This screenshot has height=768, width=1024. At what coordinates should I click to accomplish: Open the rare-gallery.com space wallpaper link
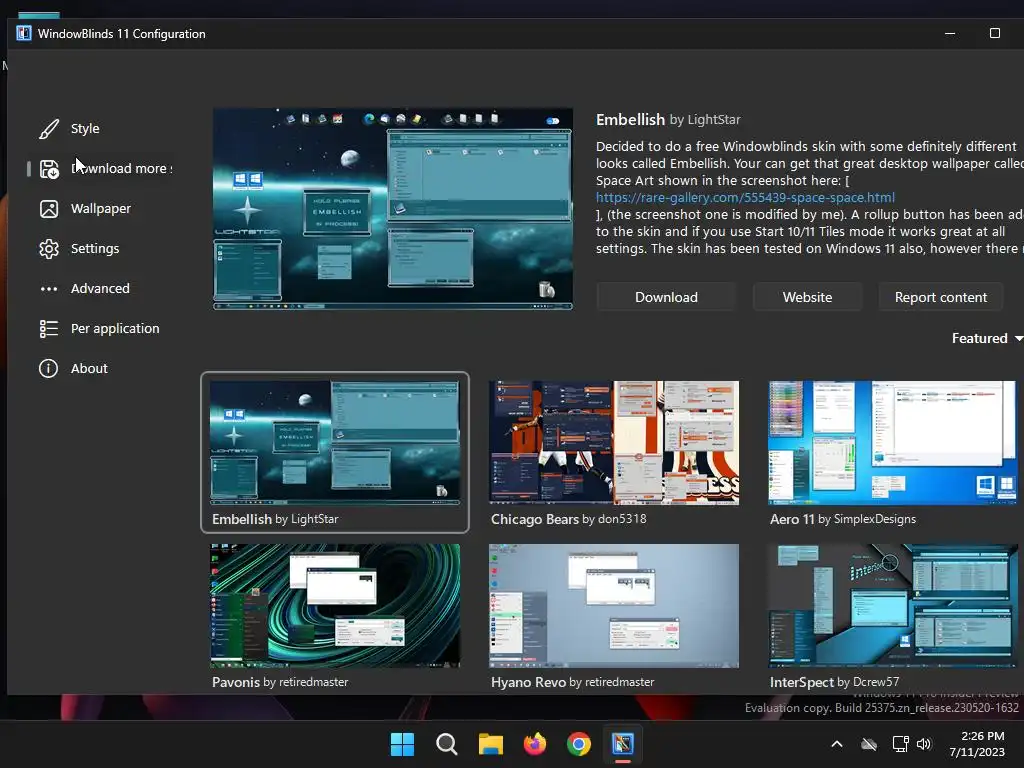pyautogui.click(x=745, y=197)
